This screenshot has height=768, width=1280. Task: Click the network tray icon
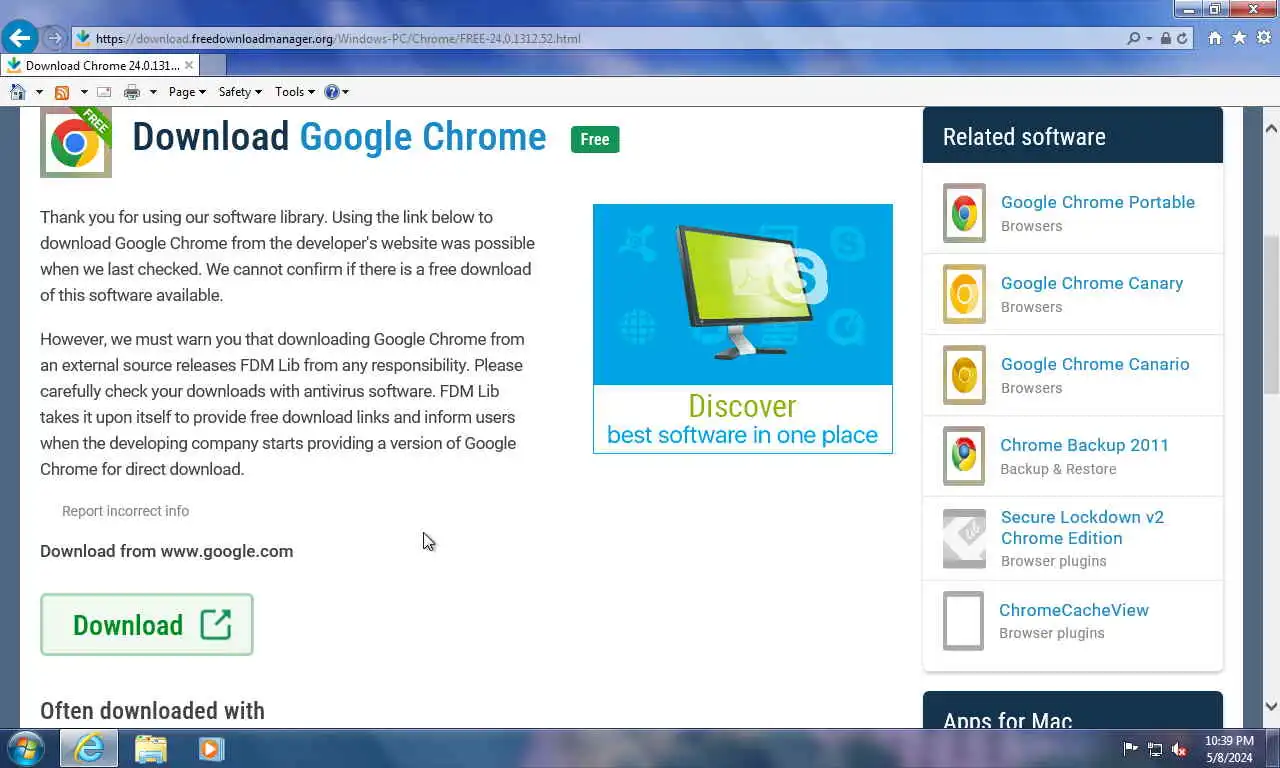point(1155,748)
